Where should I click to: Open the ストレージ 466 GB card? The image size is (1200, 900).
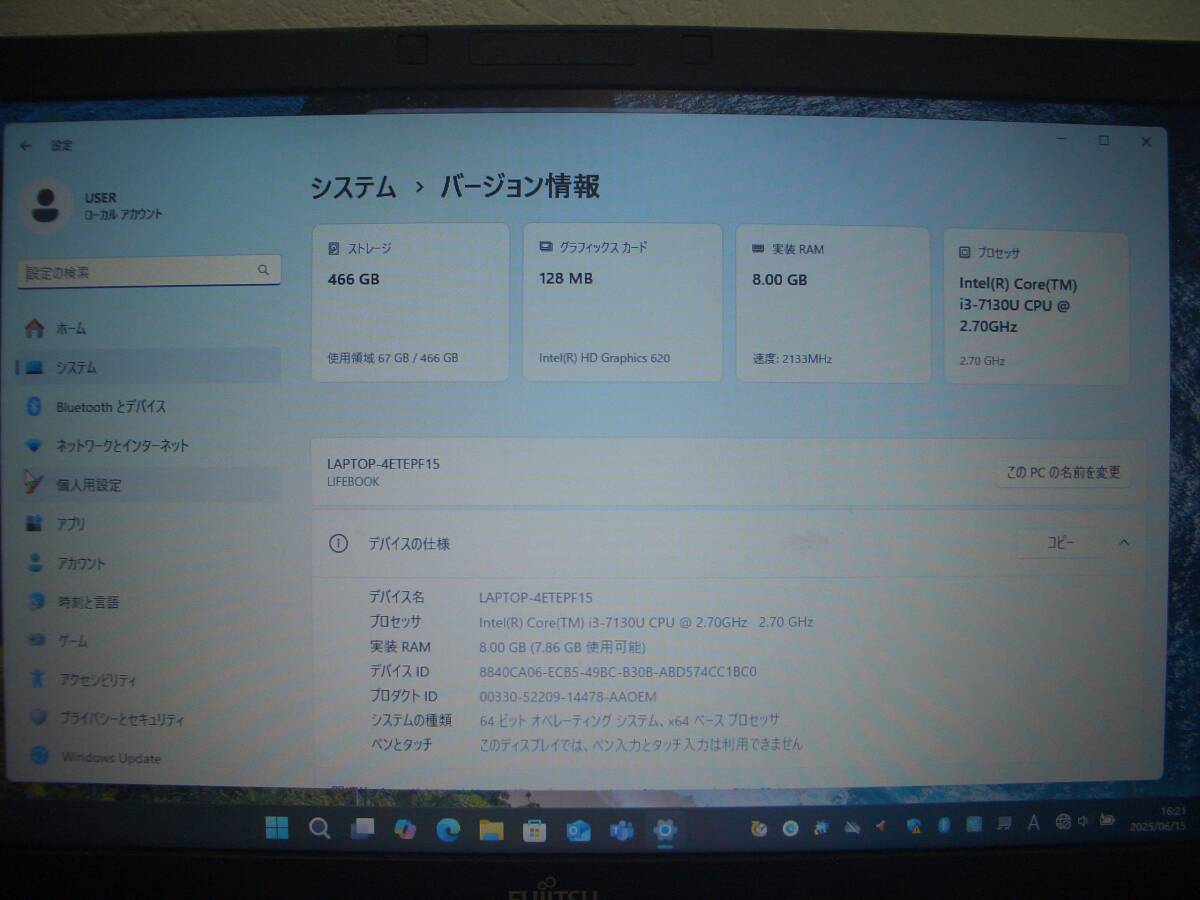[x=410, y=302]
